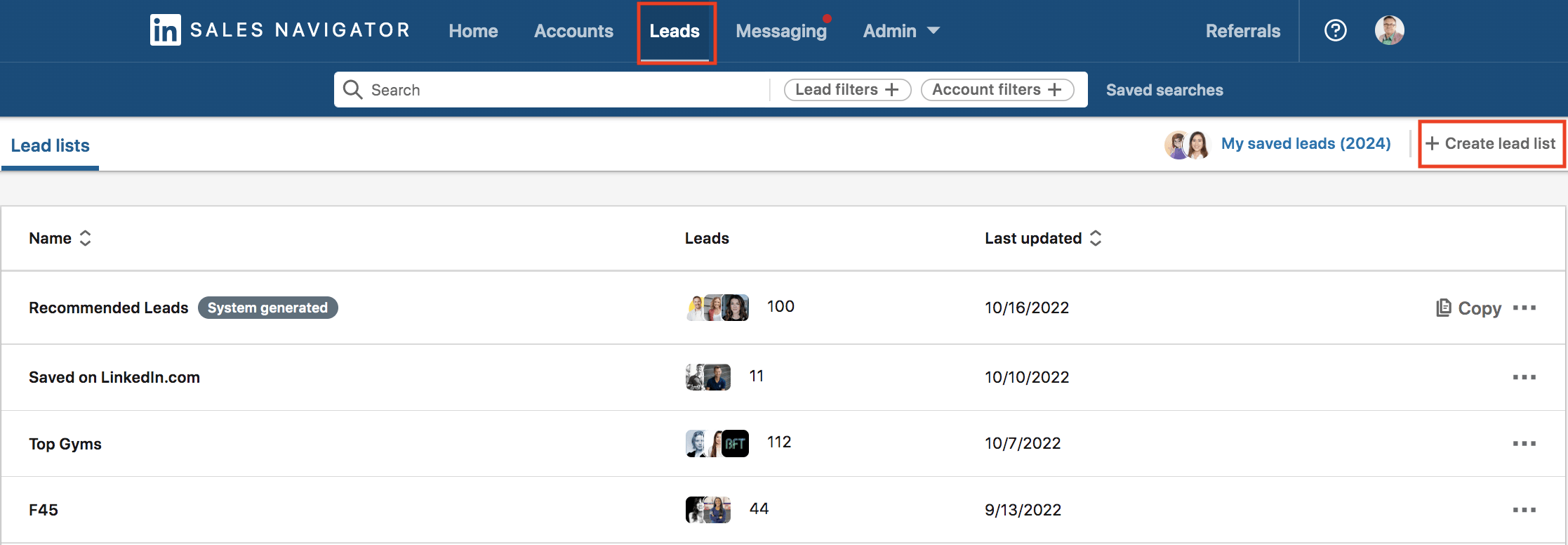Click the 11 leads count

pos(756,376)
